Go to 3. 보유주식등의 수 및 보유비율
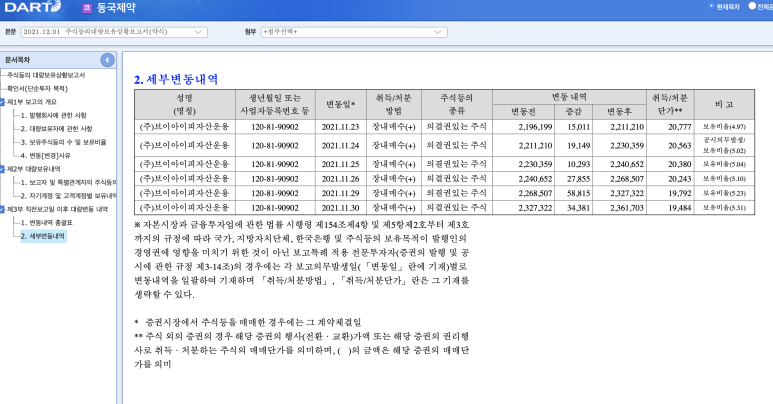The image size is (773, 404). coord(64,142)
